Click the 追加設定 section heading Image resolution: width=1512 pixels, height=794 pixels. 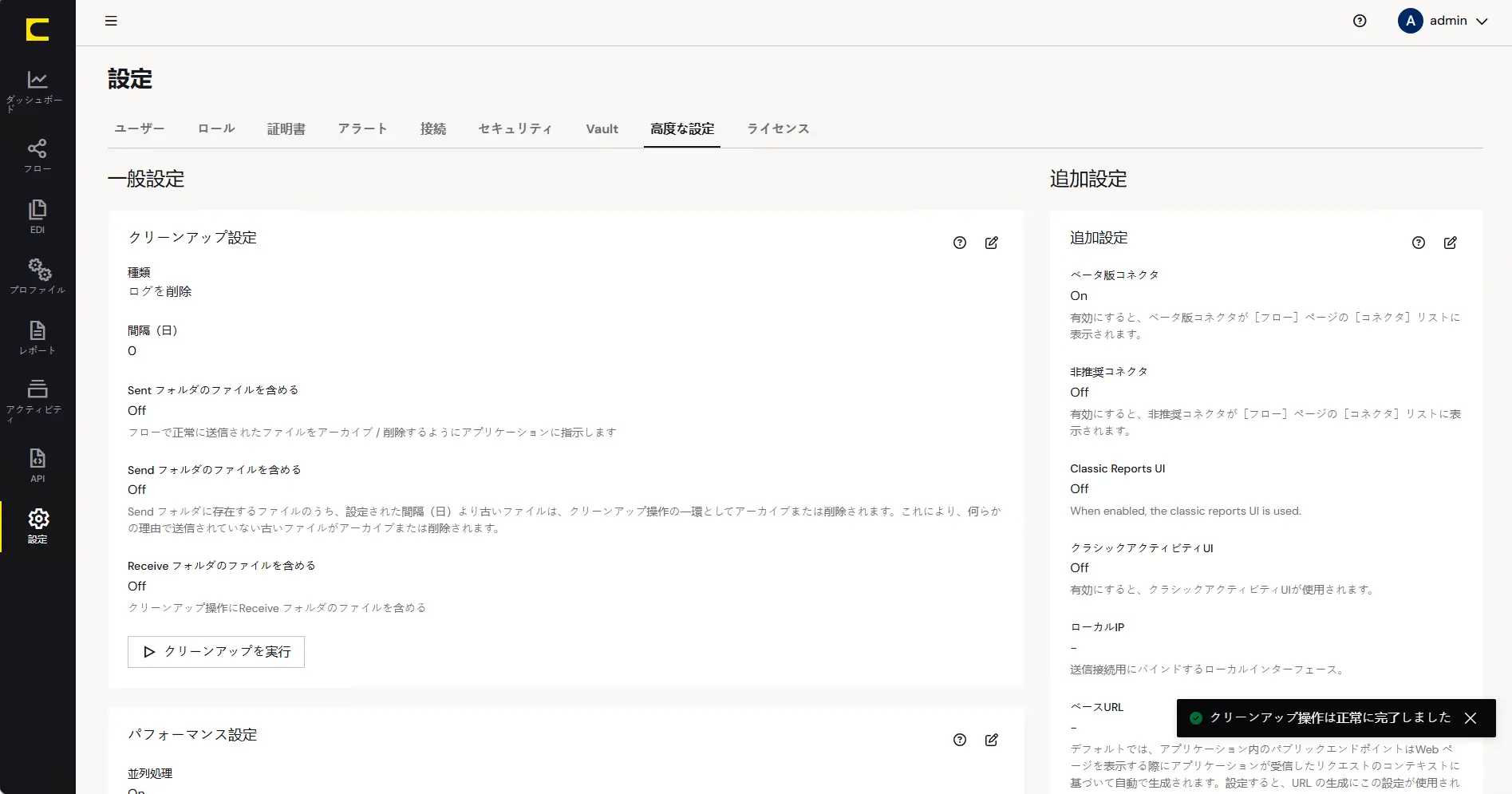1088,179
